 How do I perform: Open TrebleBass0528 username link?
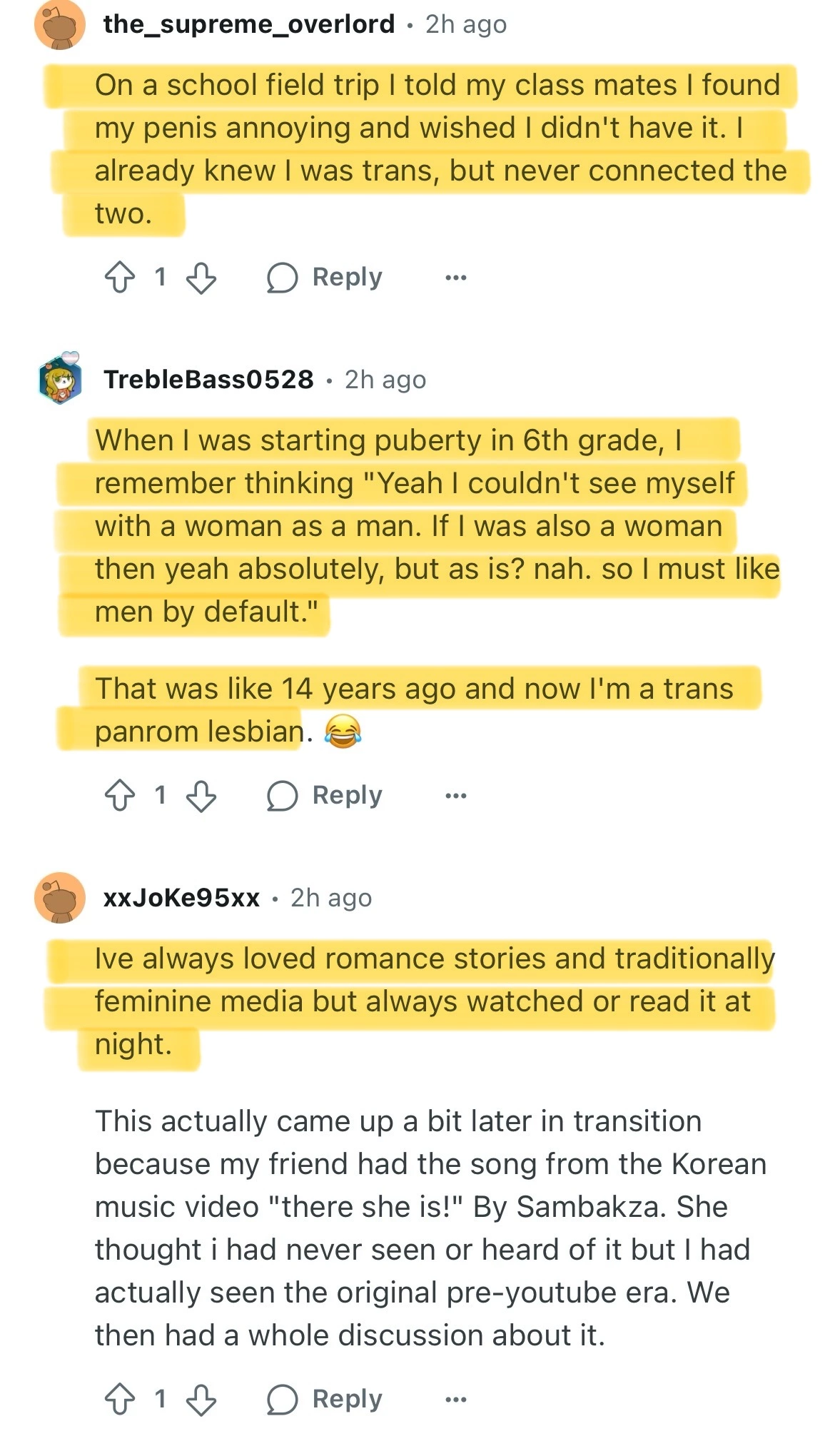coord(208,380)
